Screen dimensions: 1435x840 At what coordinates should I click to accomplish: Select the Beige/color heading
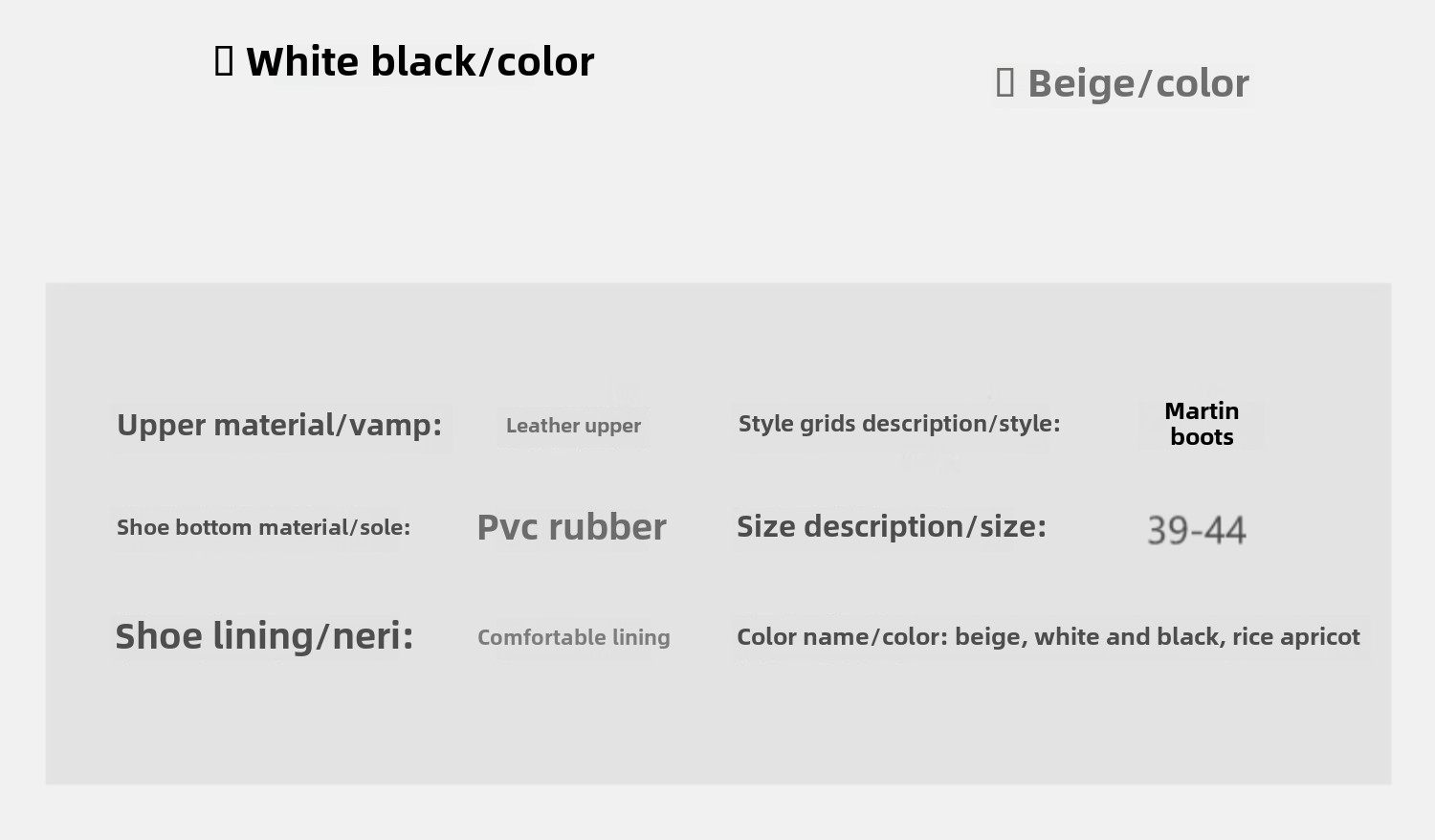[1137, 84]
